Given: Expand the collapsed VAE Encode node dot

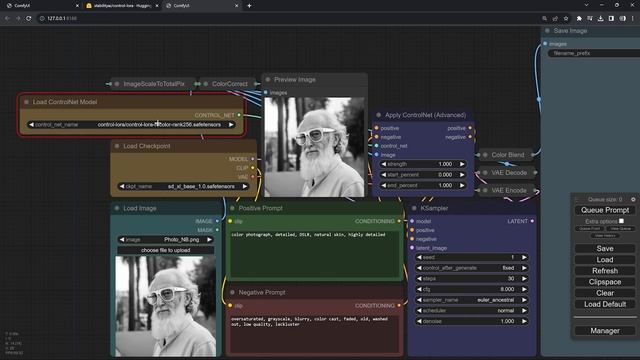Looking at the screenshot, I should [x=485, y=190].
